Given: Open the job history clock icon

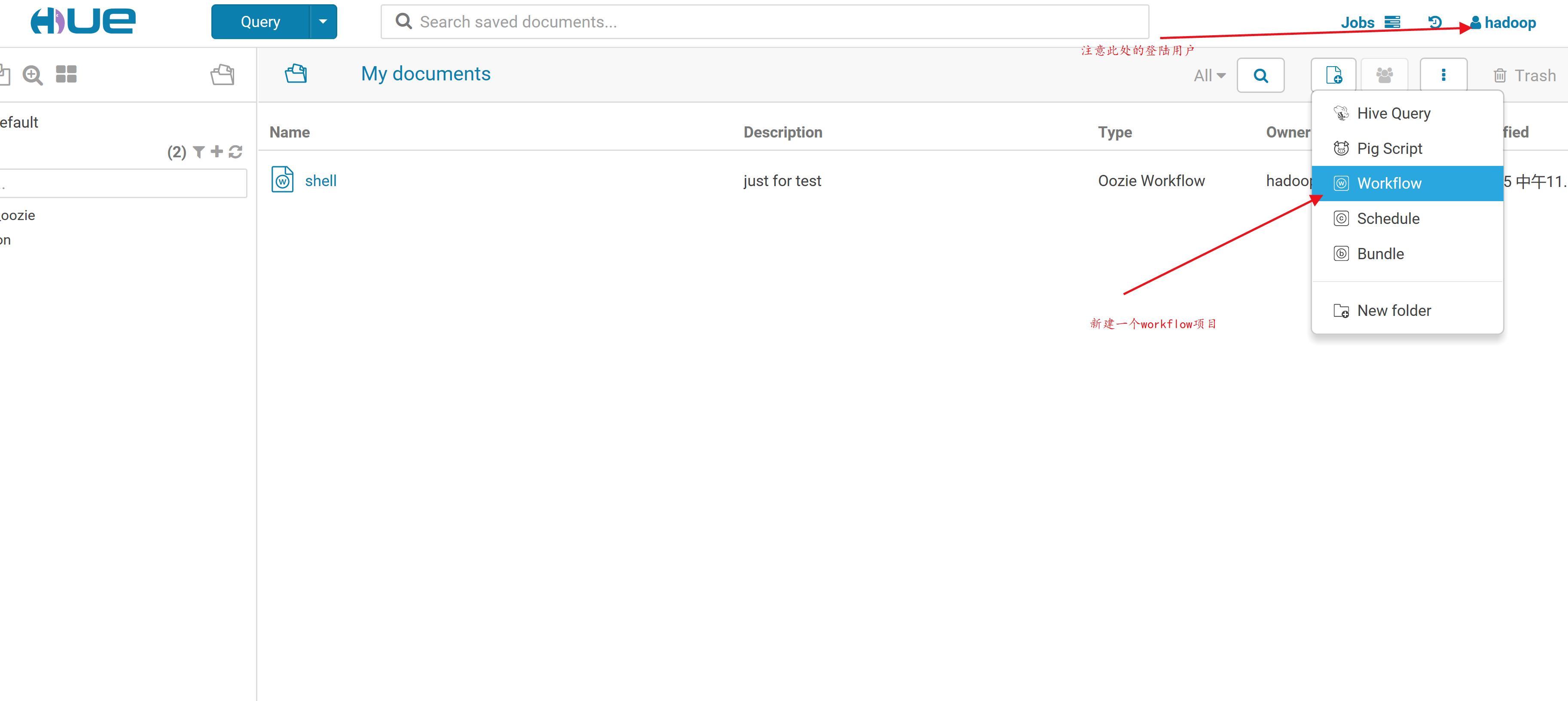Looking at the screenshot, I should click(x=1435, y=22).
